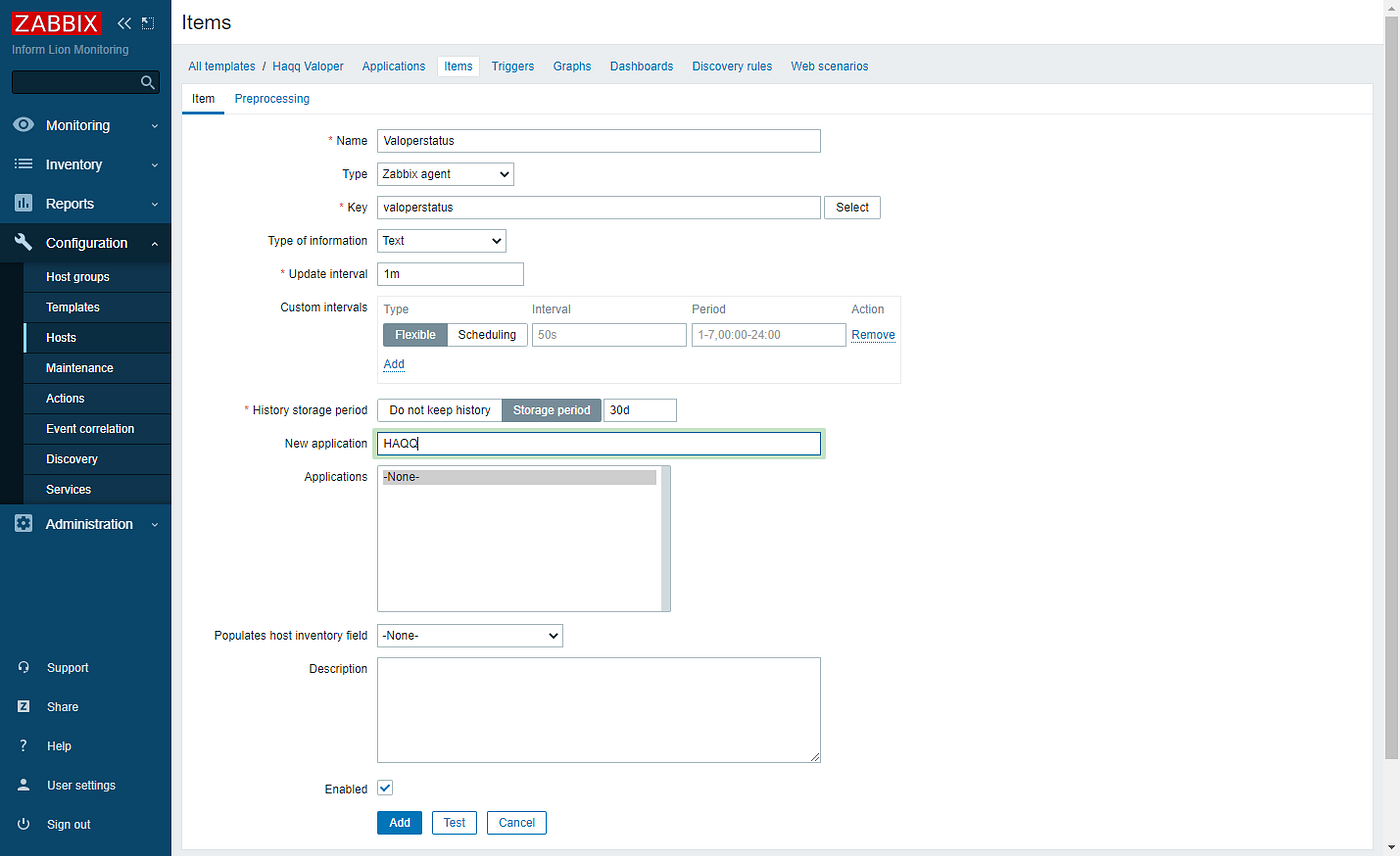Choose Storage period option
This screenshot has height=856, width=1400.
[x=551, y=410]
